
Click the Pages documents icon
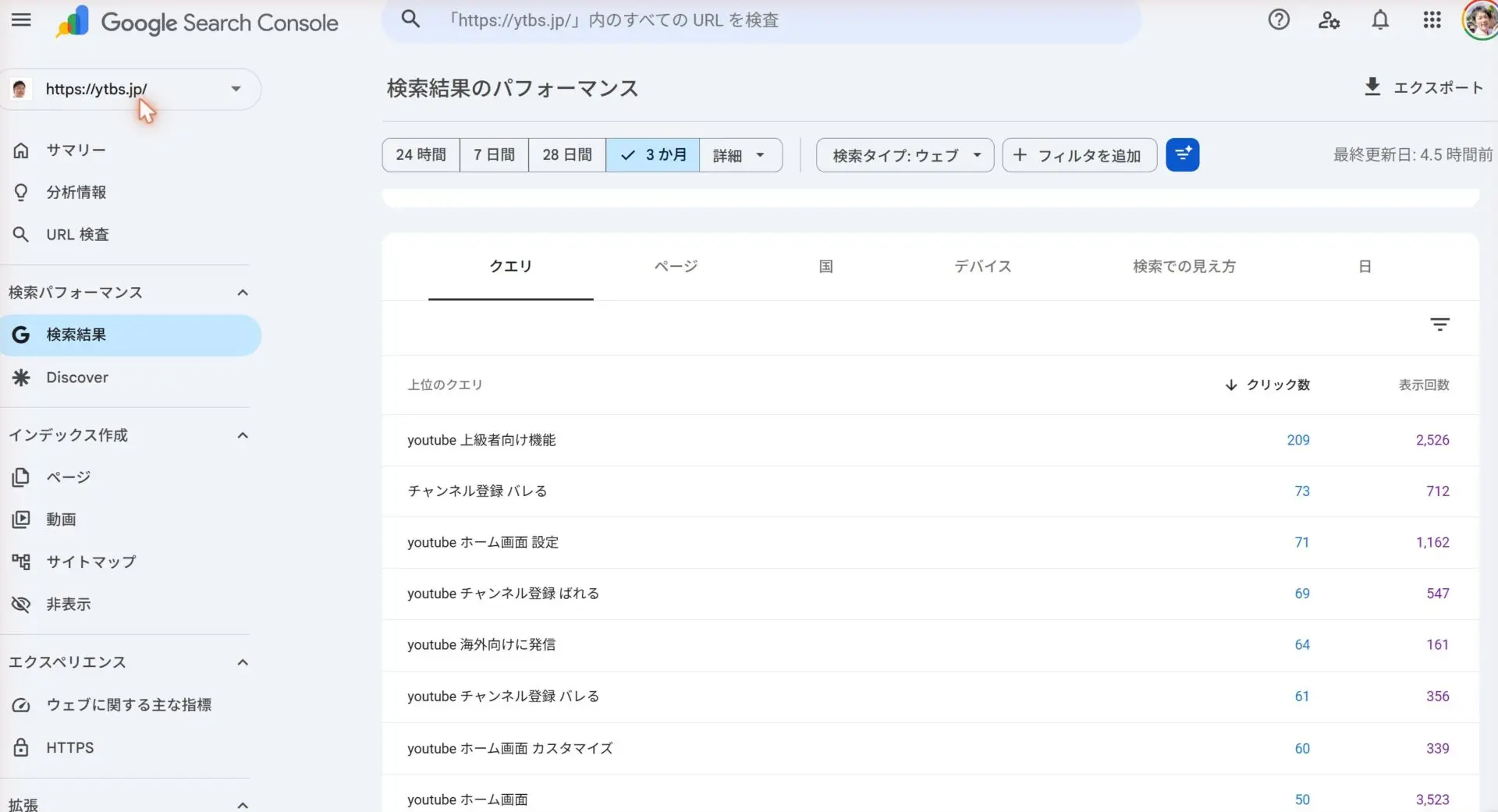point(21,477)
